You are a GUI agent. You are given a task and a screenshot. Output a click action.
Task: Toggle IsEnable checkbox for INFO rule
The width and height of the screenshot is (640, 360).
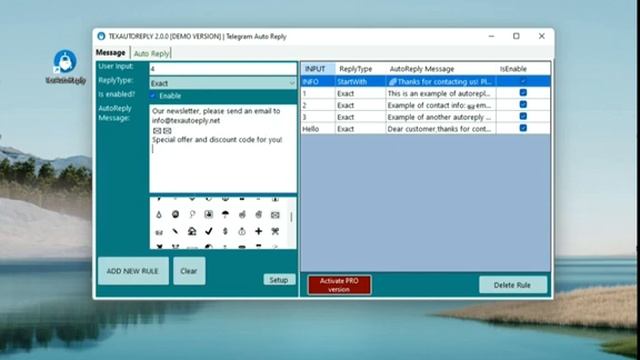[523, 81]
